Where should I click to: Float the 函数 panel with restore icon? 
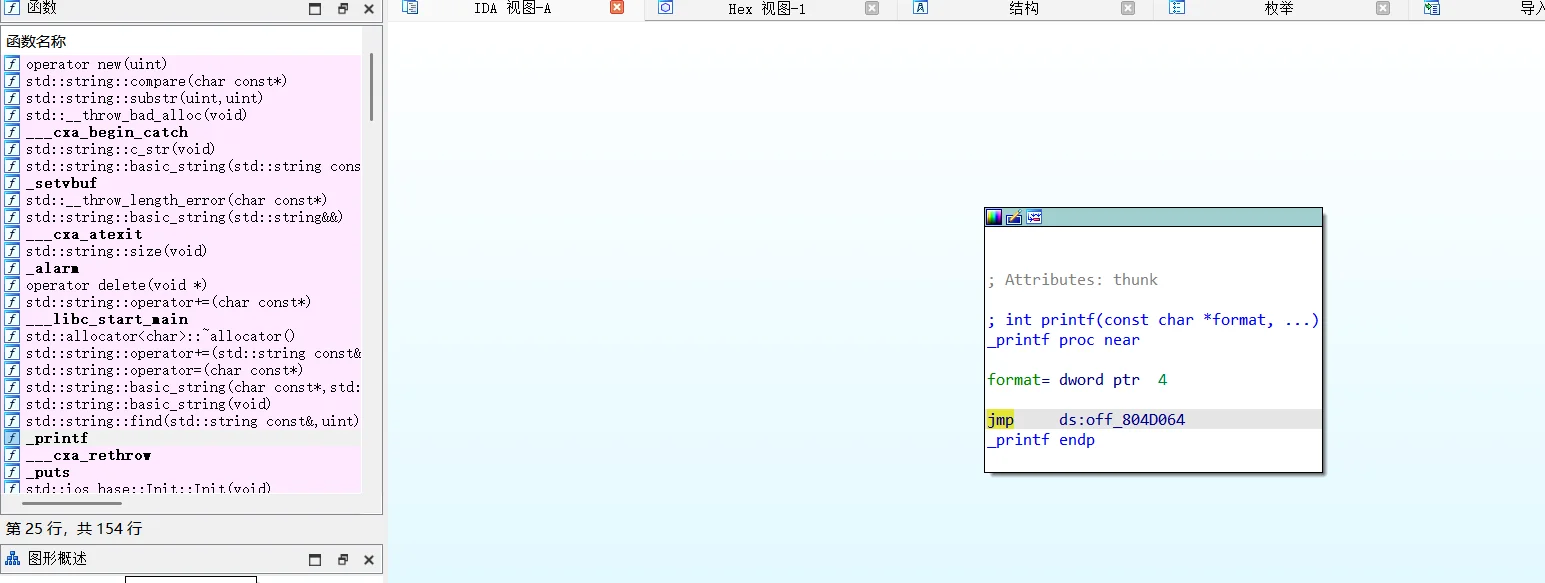pyautogui.click(x=342, y=9)
